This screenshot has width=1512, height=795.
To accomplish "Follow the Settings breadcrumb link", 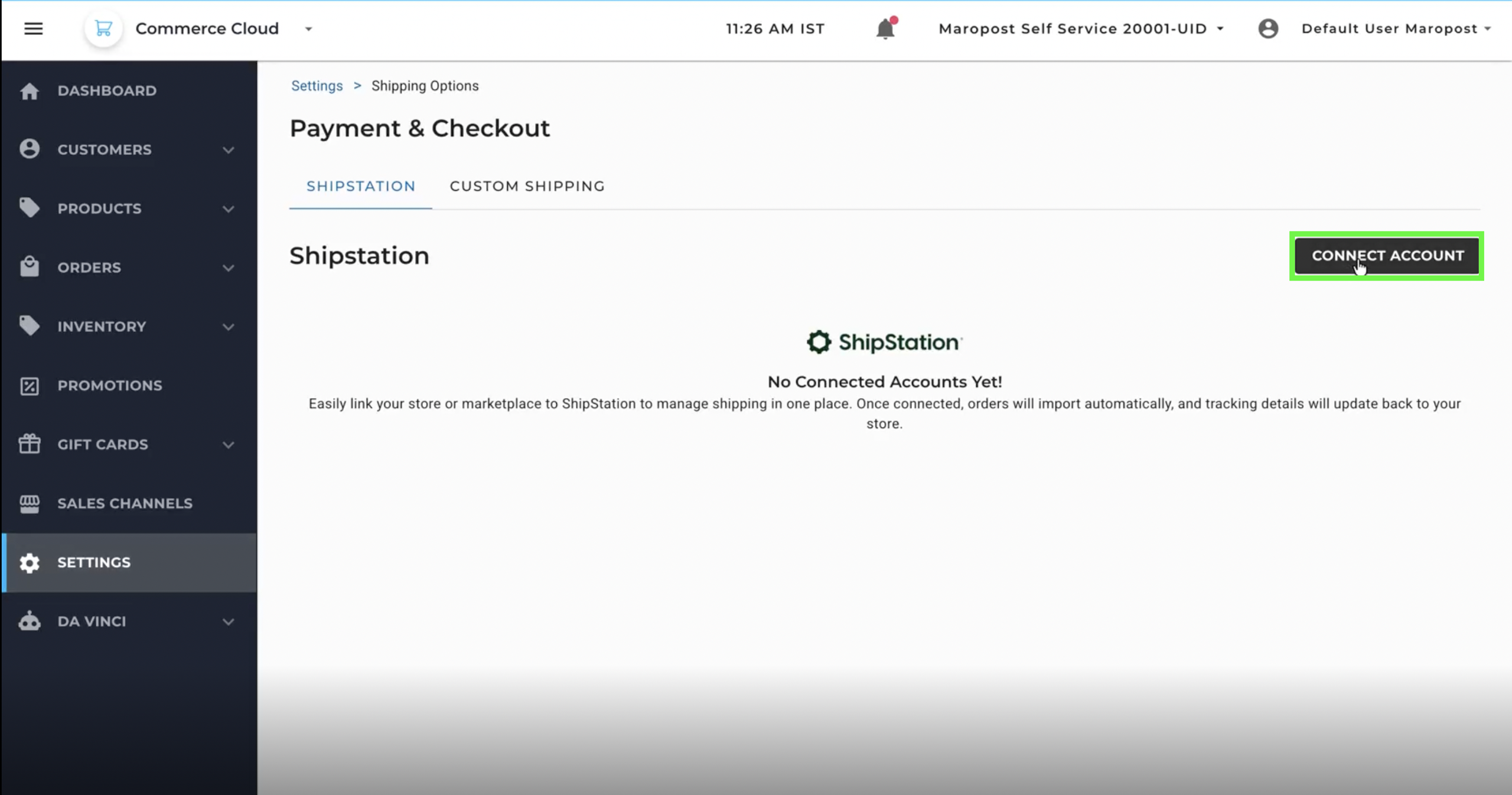I will (317, 86).
